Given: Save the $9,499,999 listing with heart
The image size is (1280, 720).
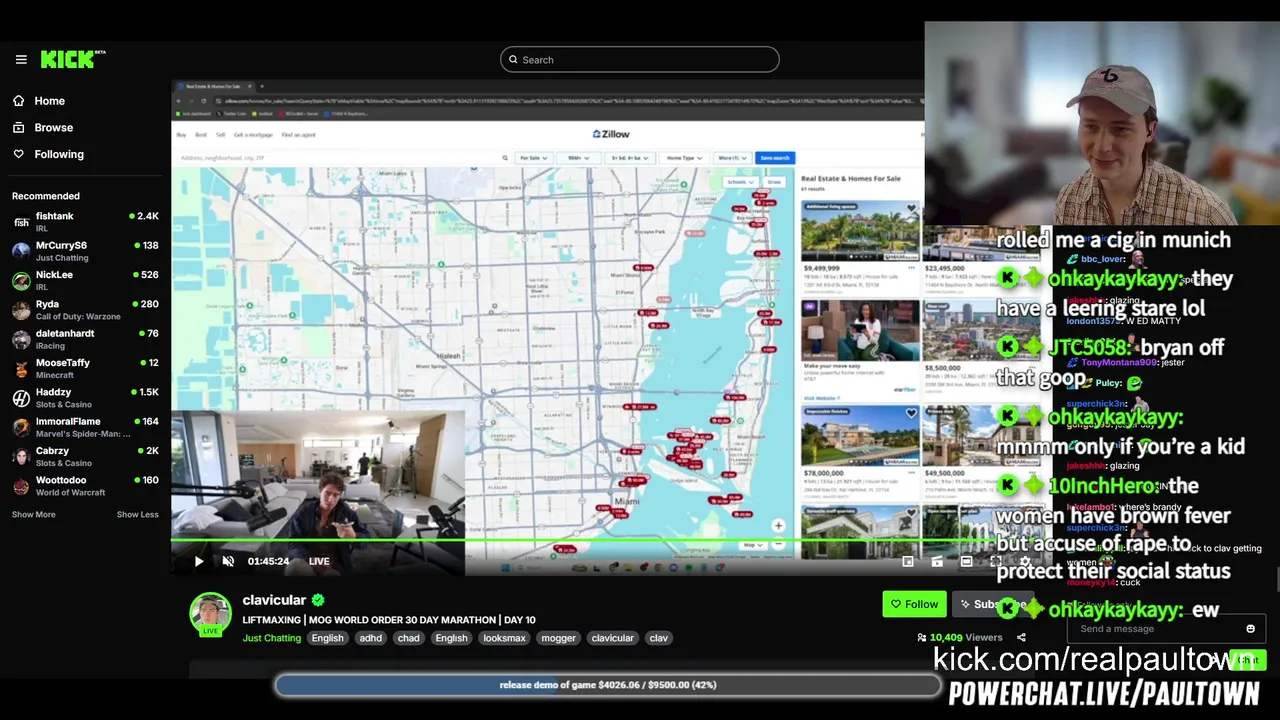Looking at the screenshot, I should pyautogui.click(x=911, y=210).
